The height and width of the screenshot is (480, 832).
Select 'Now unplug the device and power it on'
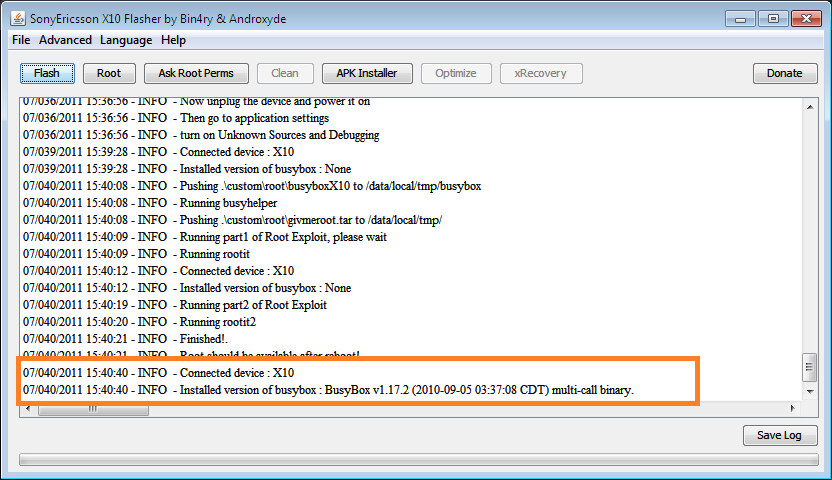197,102
